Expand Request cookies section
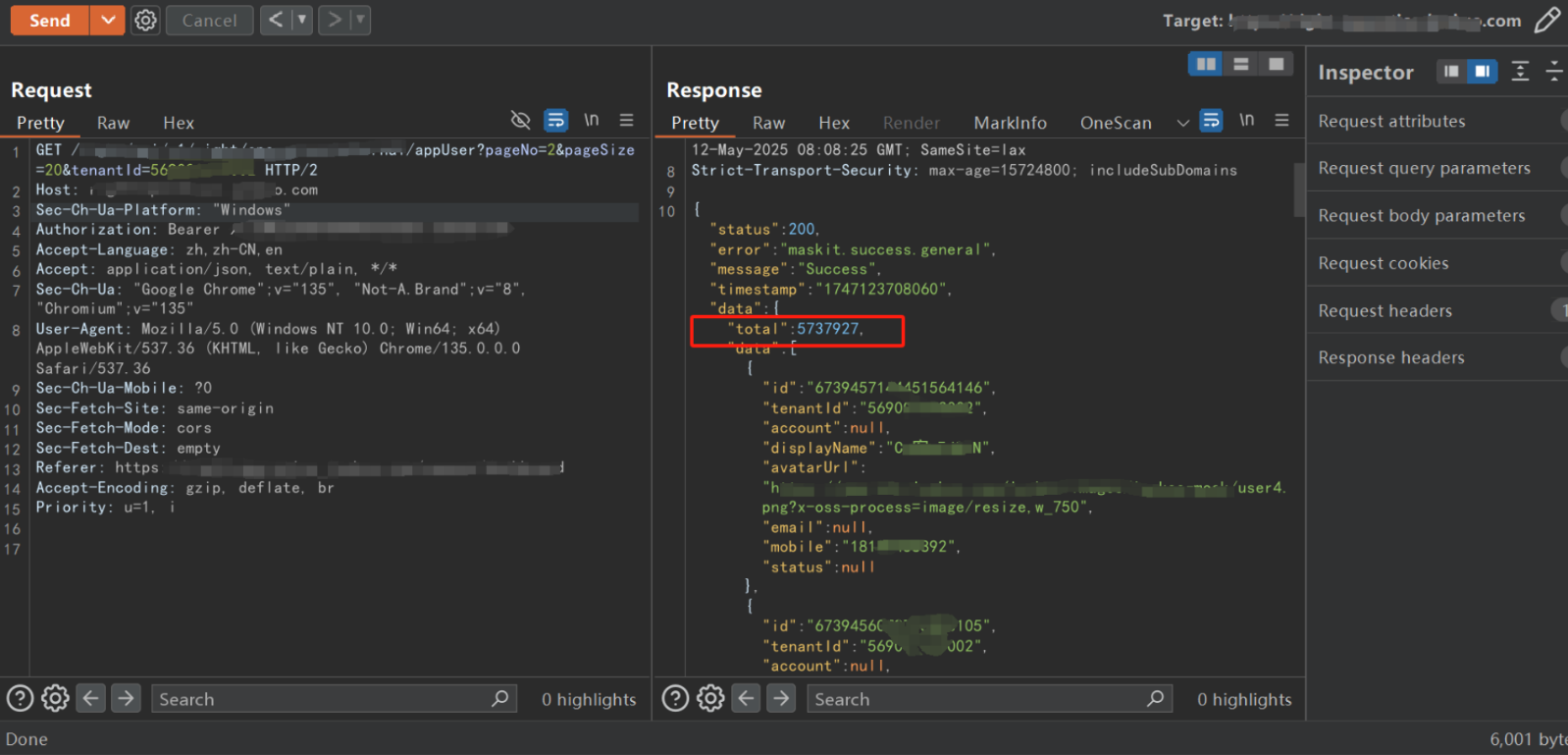The height and width of the screenshot is (755, 1568). (x=1437, y=263)
